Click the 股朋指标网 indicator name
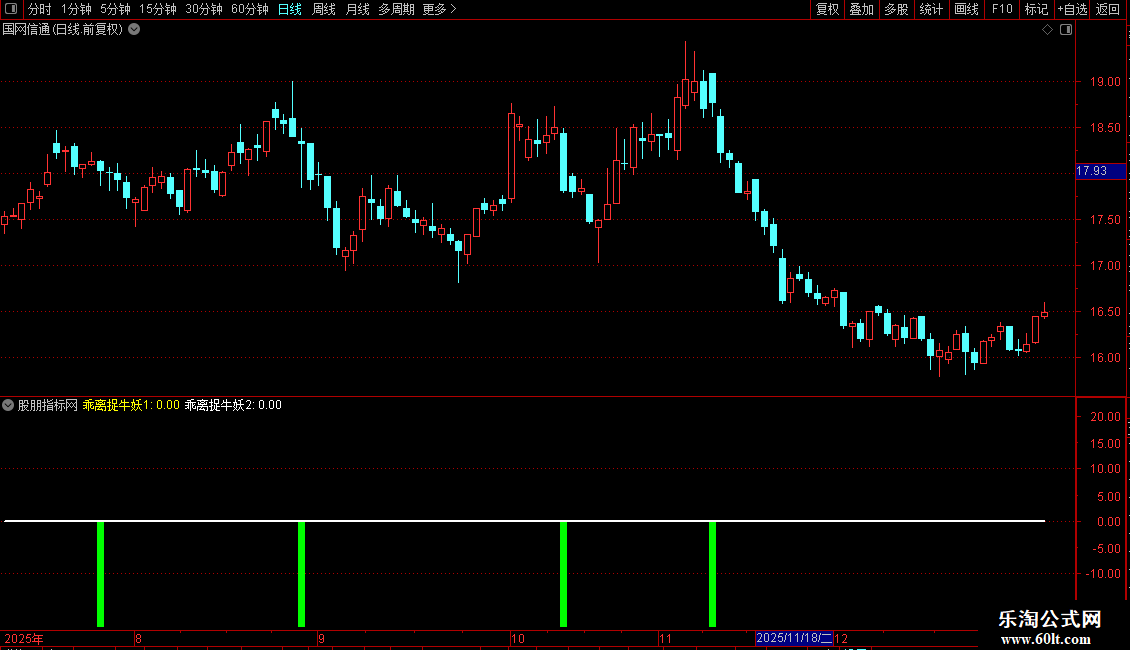 [48, 405]
